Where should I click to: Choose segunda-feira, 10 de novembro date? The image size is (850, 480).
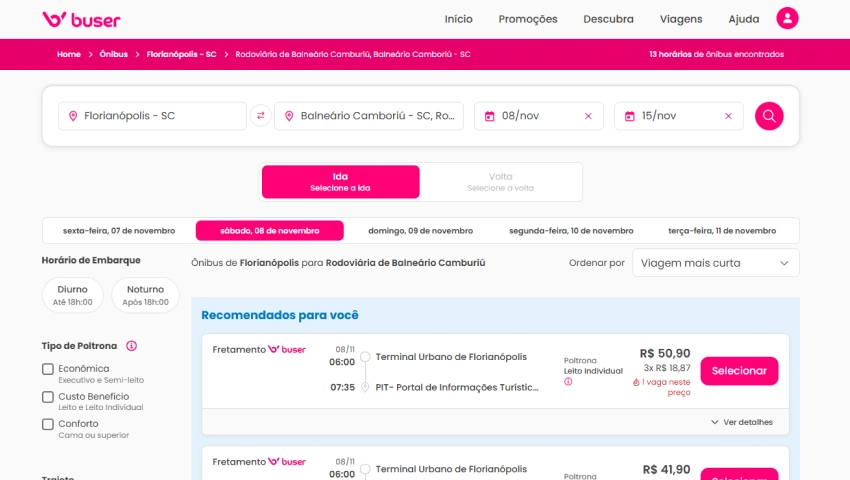(x=571, y=231)
